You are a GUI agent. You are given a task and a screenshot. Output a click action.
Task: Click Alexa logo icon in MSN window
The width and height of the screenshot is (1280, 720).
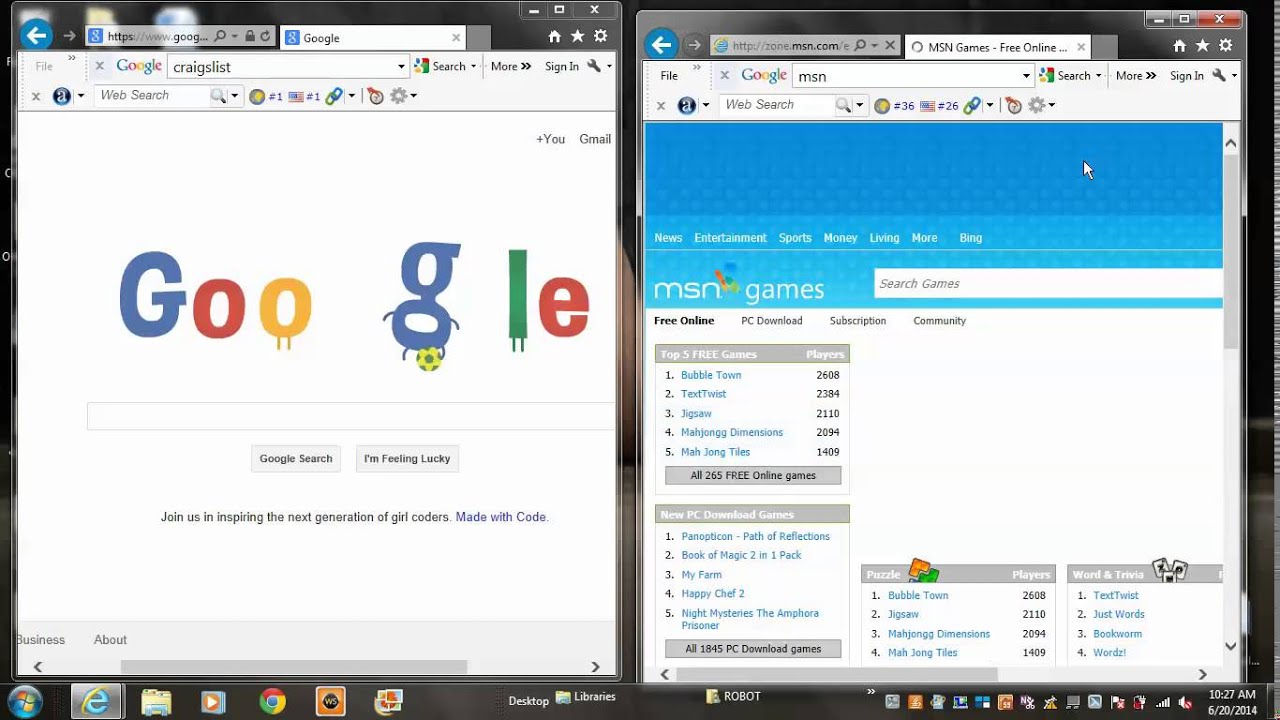(686, 105)
